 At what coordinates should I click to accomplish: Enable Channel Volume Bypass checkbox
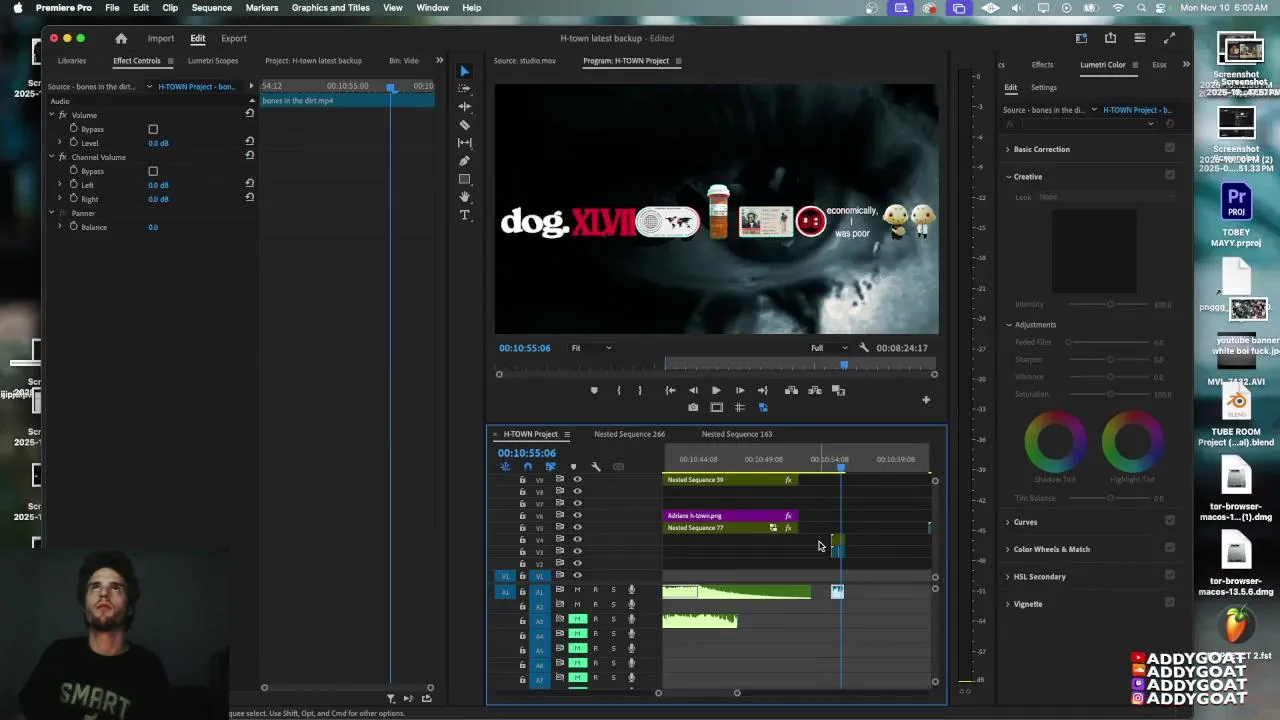click(153, 171)
